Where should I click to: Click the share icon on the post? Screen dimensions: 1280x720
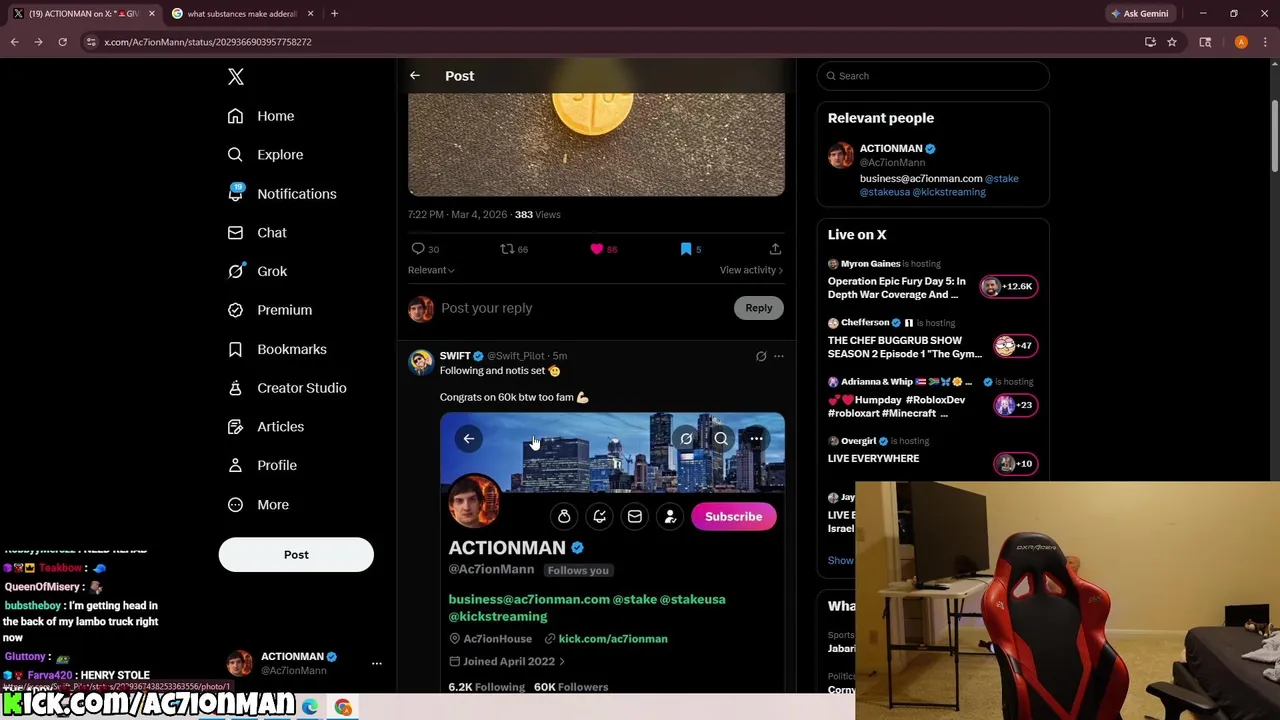(x=775, y=249)
